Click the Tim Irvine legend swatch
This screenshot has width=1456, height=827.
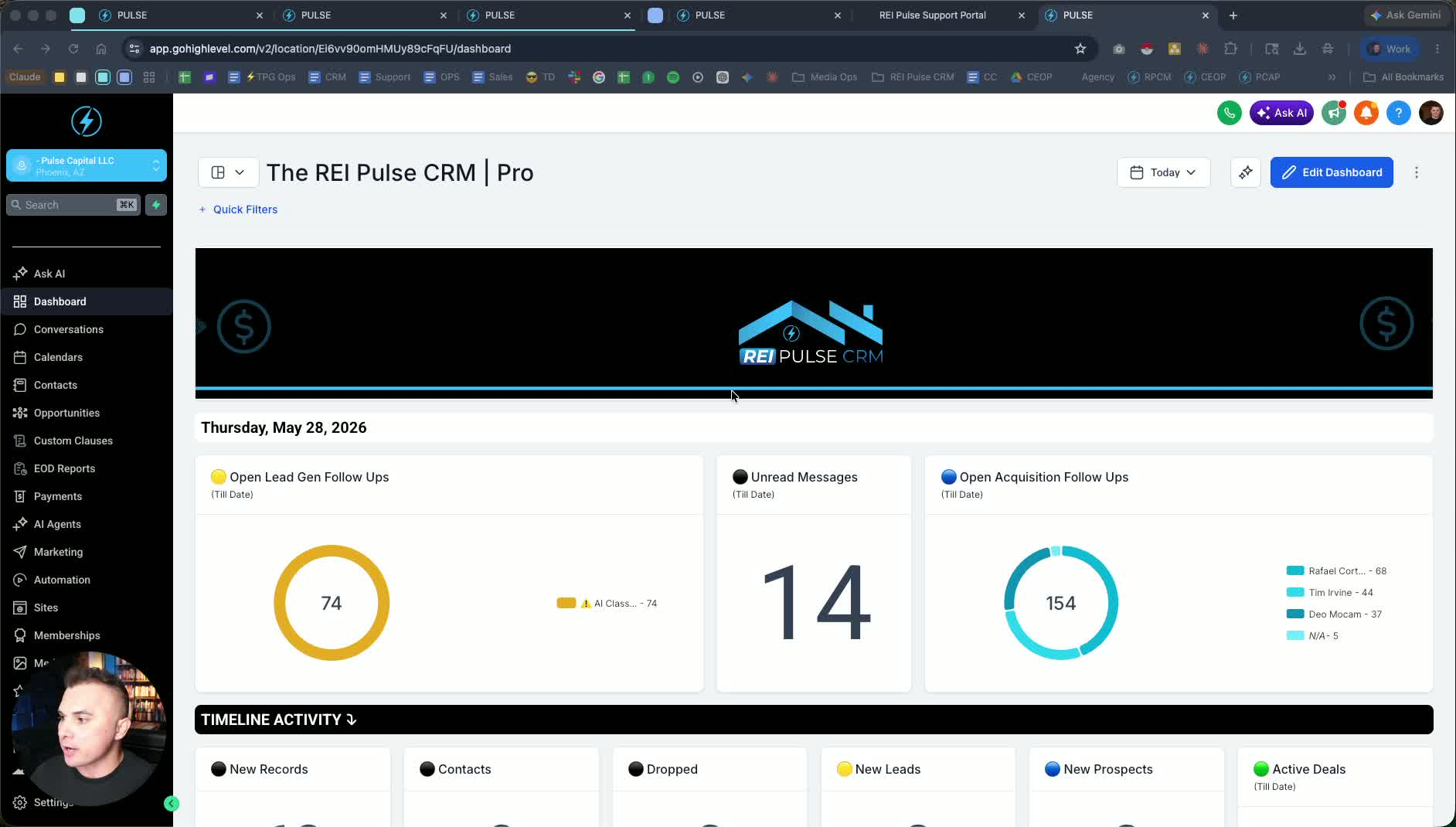point(1295,593)
